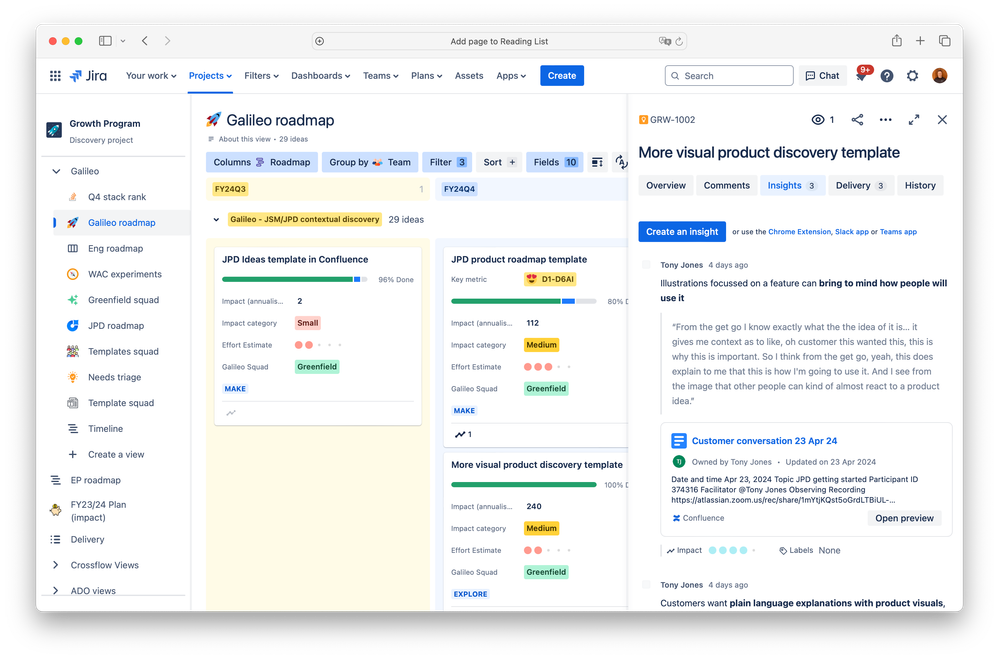999x659 pixels.
Task: Share issue GRW-1002 via share icon
Action: [x=858, y=120]
